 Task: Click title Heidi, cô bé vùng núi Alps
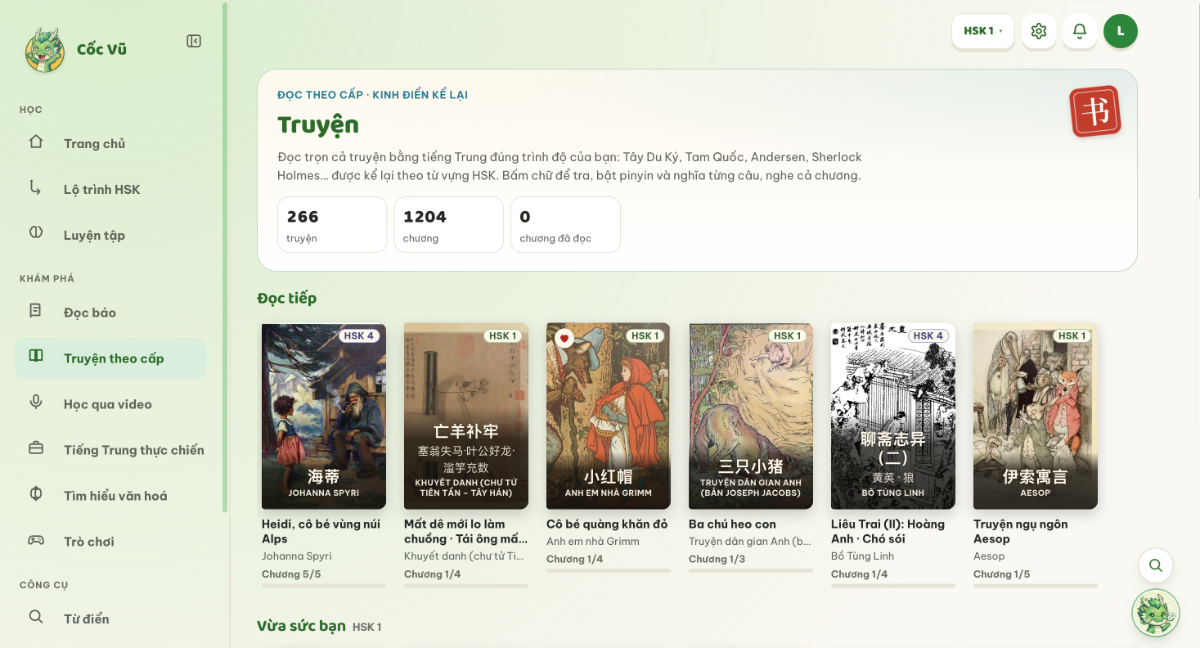click(x=321, y=531)
